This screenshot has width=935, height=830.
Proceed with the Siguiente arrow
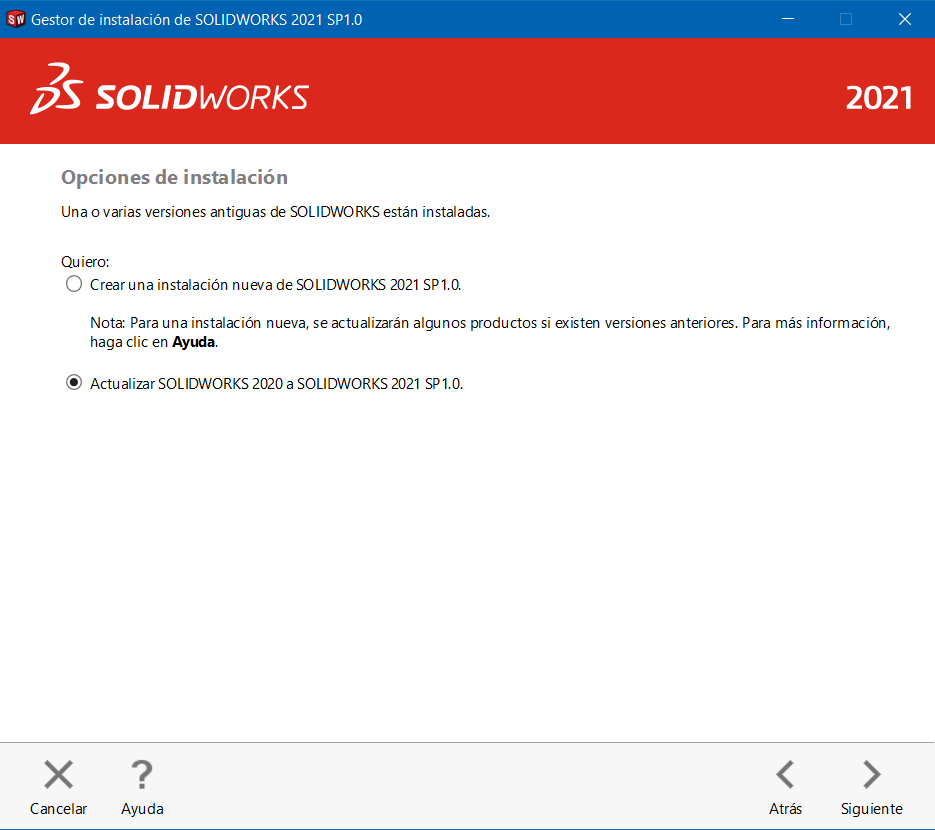[x=872, y=775]
